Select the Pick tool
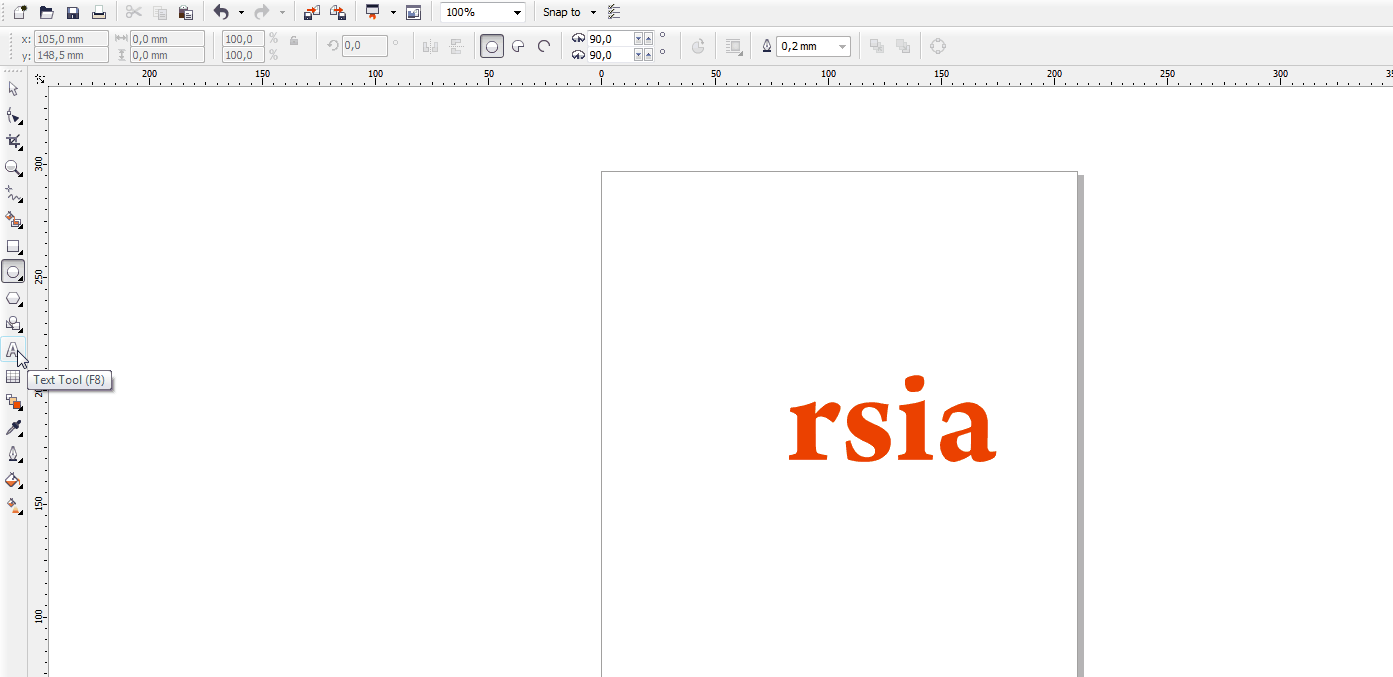The height and width of the screenshot is (677, 1393). click(x=13, y=89)
